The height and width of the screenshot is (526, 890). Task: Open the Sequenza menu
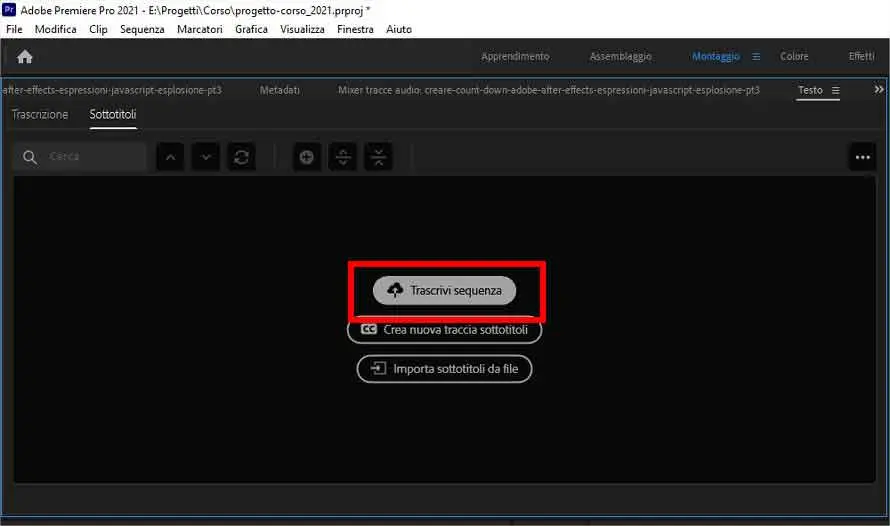tap(142, 29)
